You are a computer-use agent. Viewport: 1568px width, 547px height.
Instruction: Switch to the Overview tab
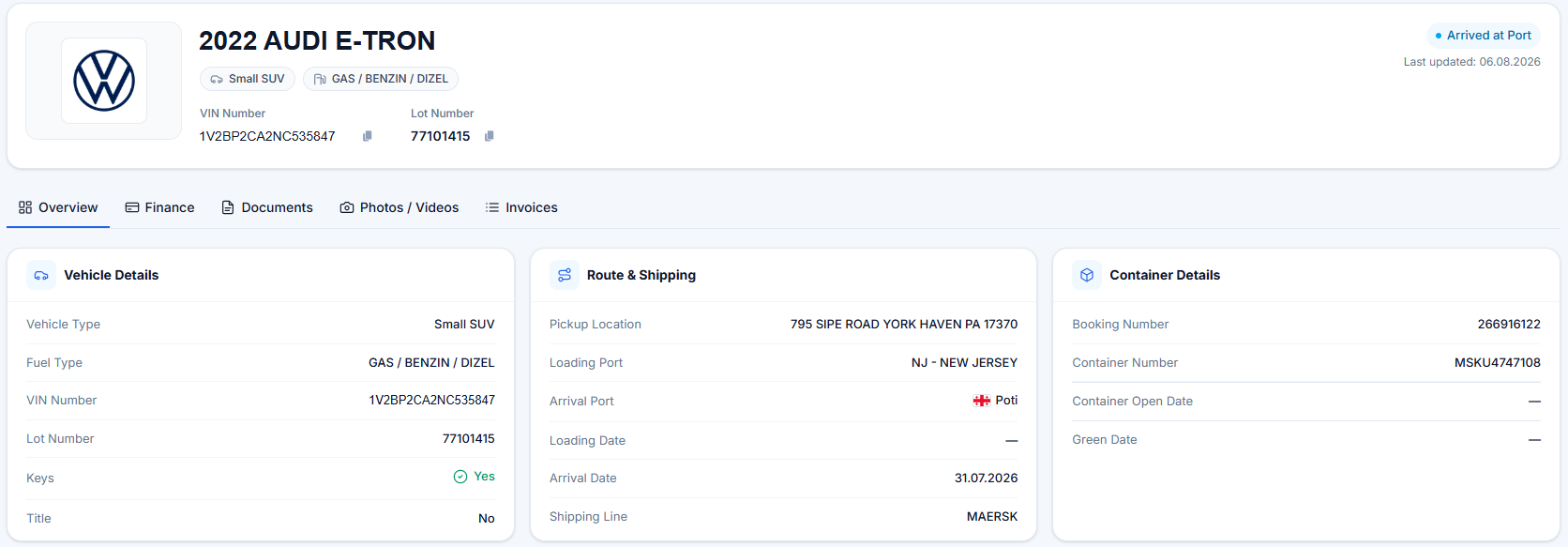(58, 207)
